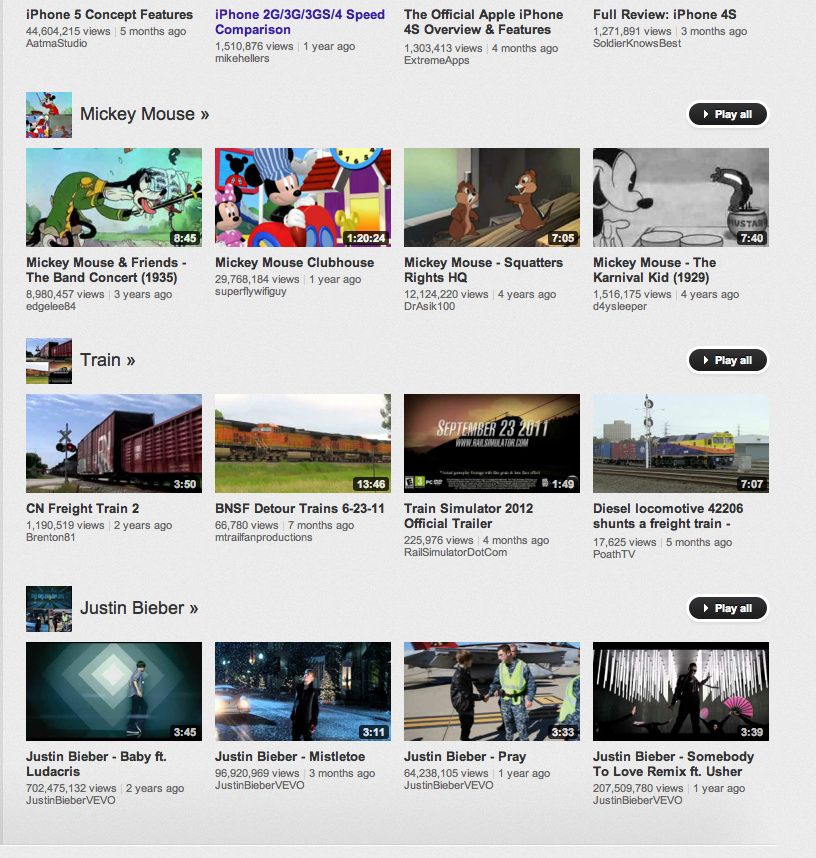Click CN Freight Train 2 title
Image resolution: width=816 pixels, height=858 pixels.
click(x=83, y=509)
